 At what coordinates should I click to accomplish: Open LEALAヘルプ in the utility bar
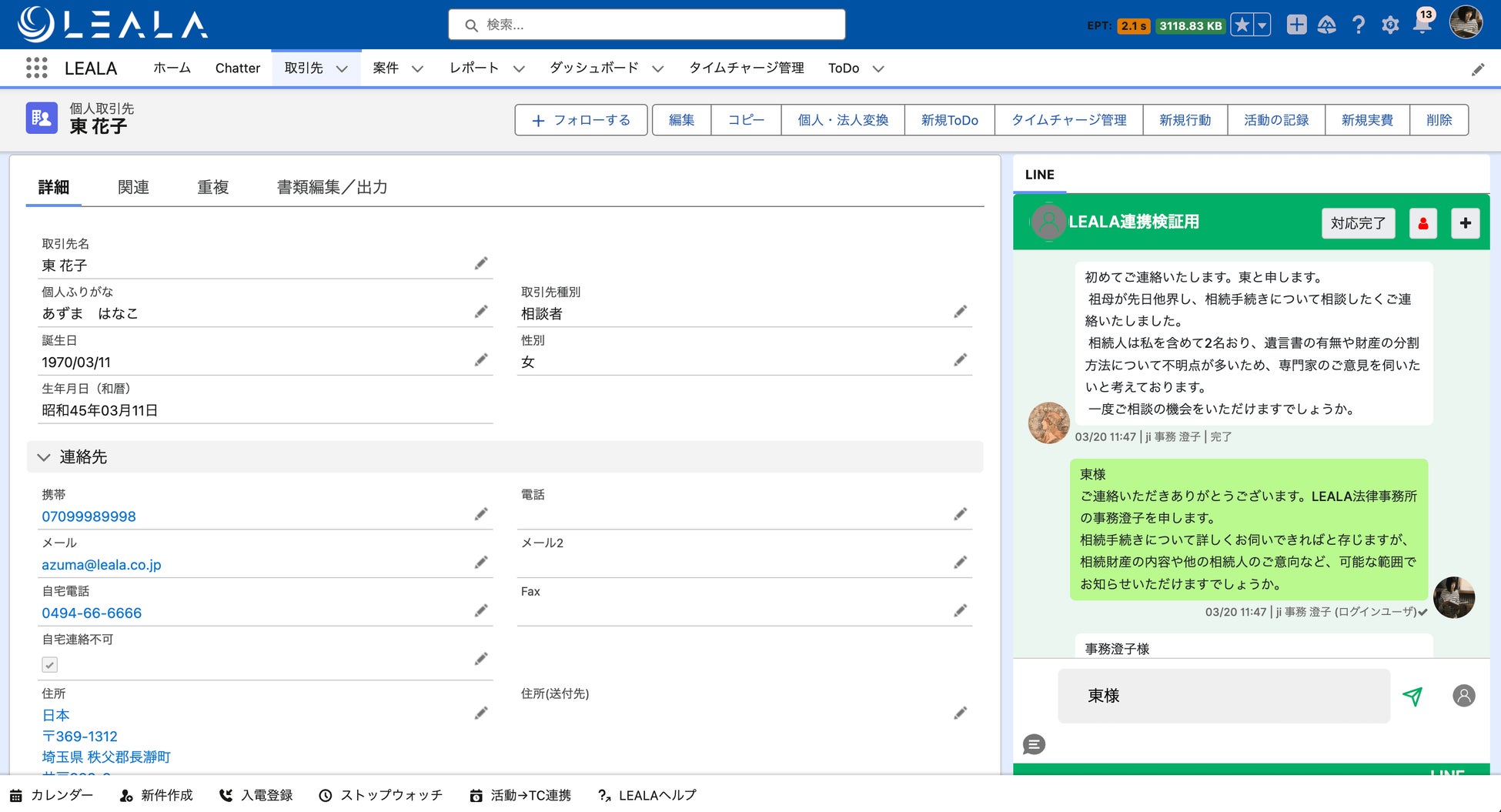(647, 795)
